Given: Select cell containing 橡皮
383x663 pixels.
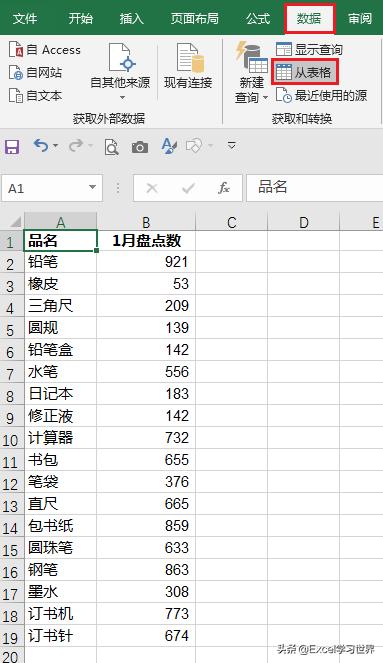Looking at the screenshot, I should [61, 284].
